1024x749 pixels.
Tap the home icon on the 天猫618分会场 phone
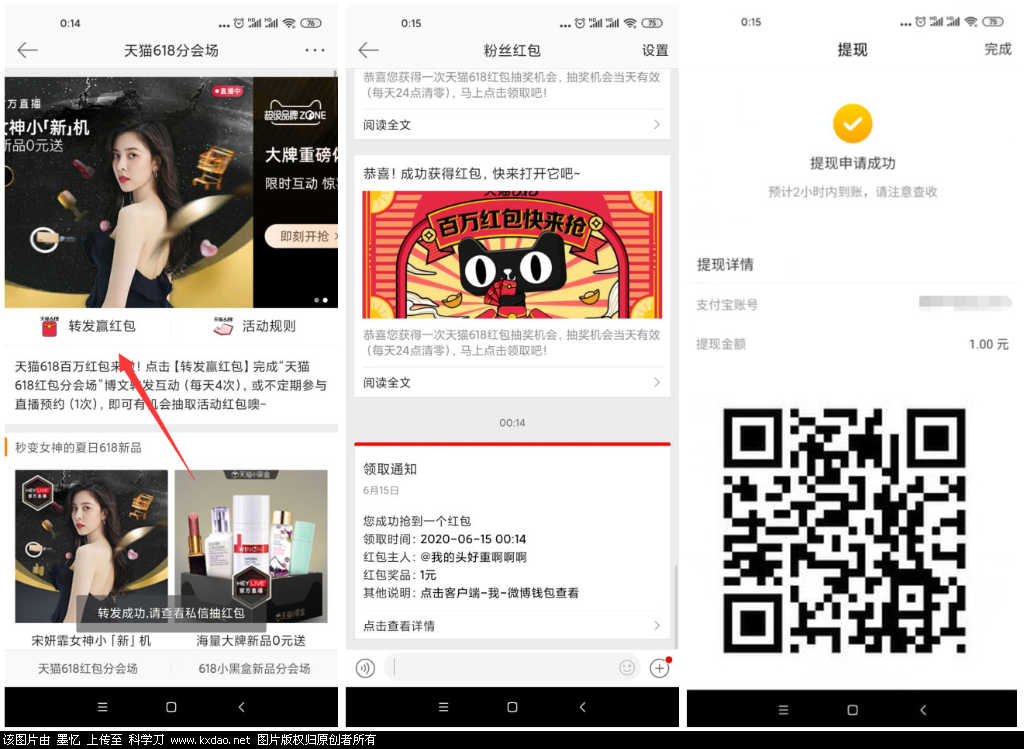coord(171,707)
